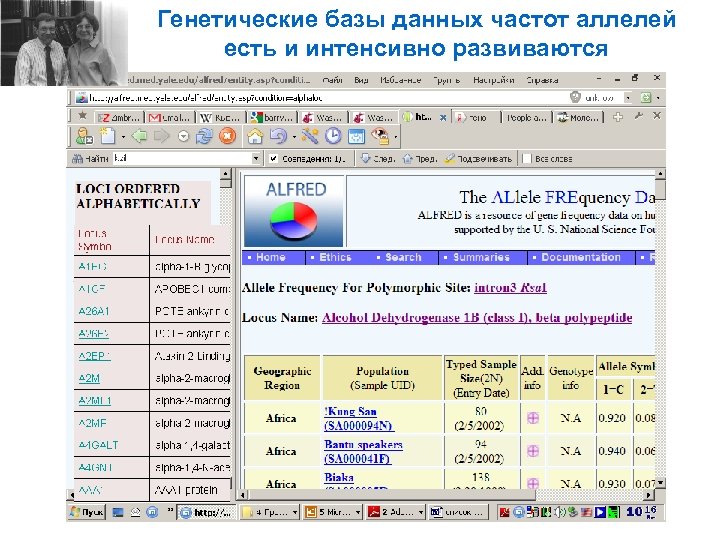Open history with the clock icon

pos(333,136)
